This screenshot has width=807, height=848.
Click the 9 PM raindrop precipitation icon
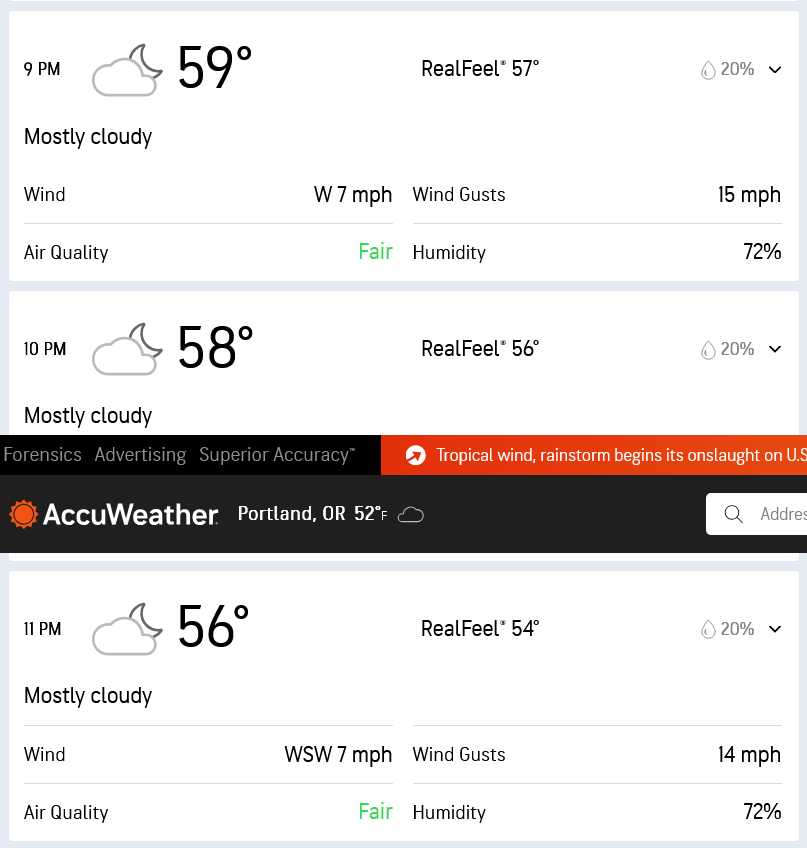(708, 70)
